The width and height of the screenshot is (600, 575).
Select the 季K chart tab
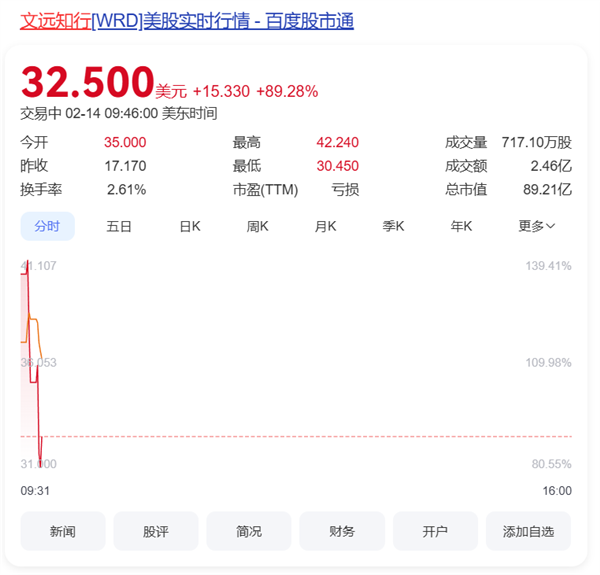click(393, 226)
